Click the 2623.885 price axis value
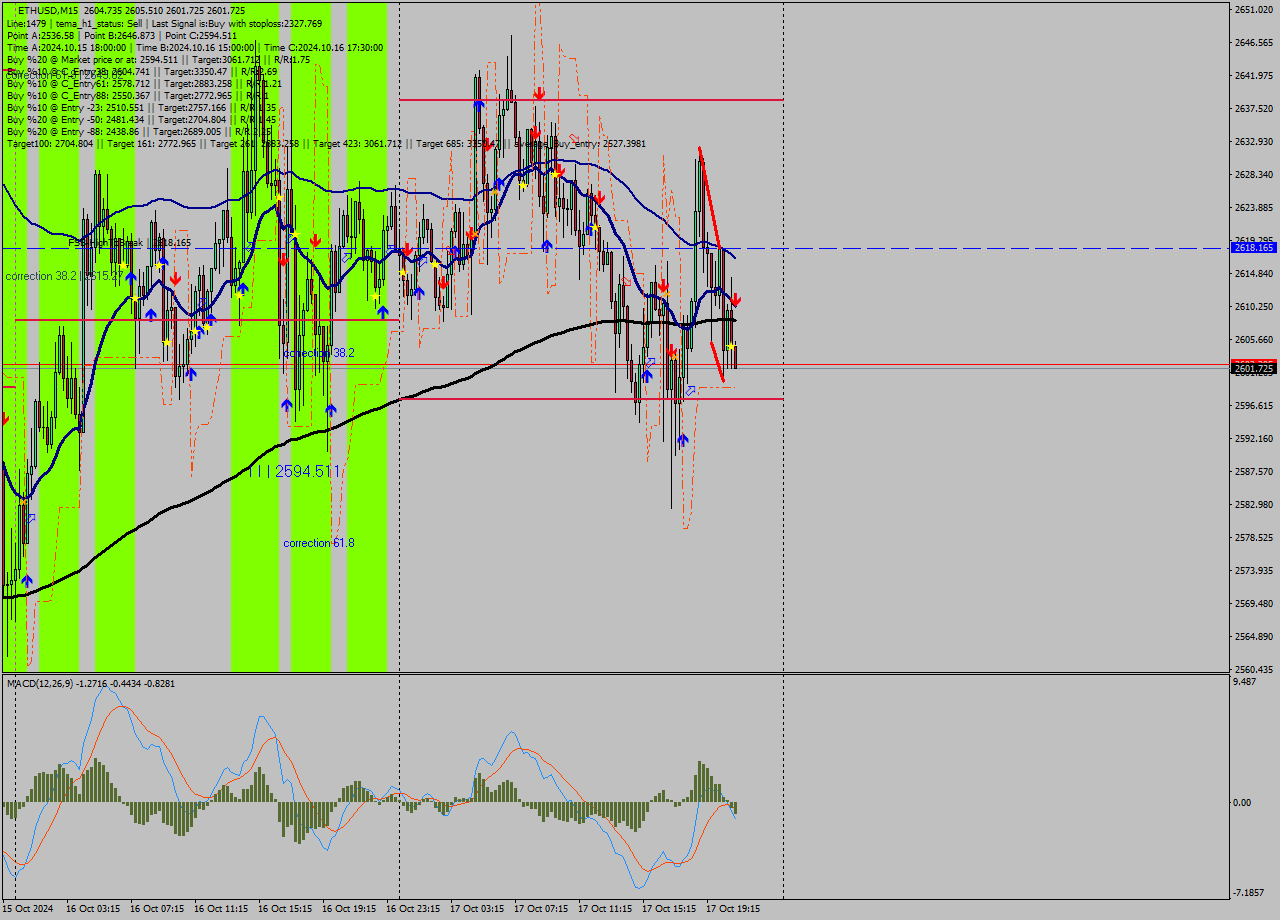Screen dimensions: 1280x920 click(x=1253, y=207)
